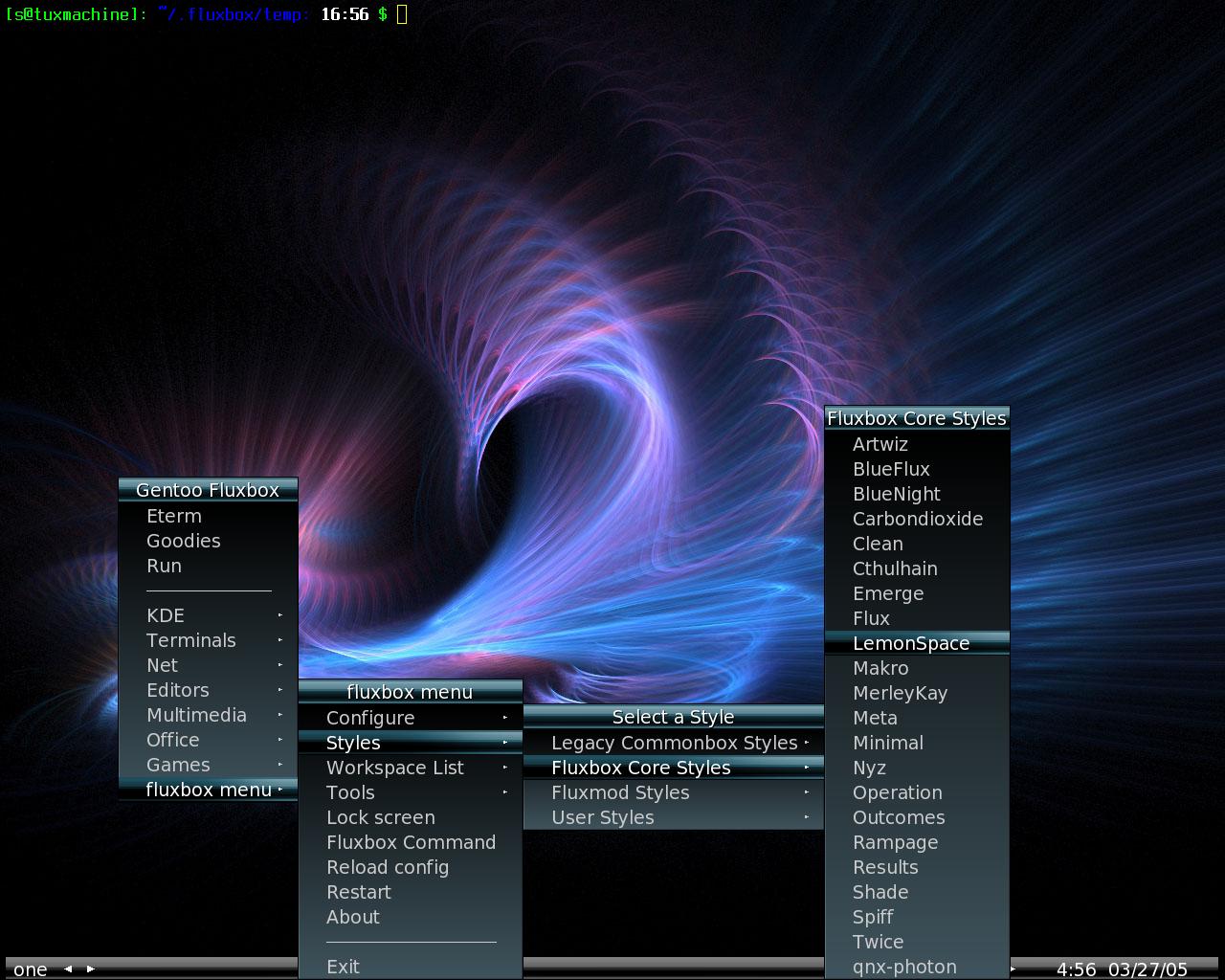Apply the highlighted LemonSpace style

pyautogui.click(x=917, y=643)
